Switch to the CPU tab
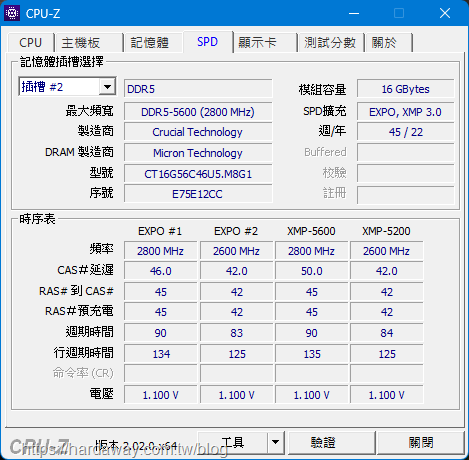Image resolution: width=469 pixels, height=460 pixels. coord(31,43)
